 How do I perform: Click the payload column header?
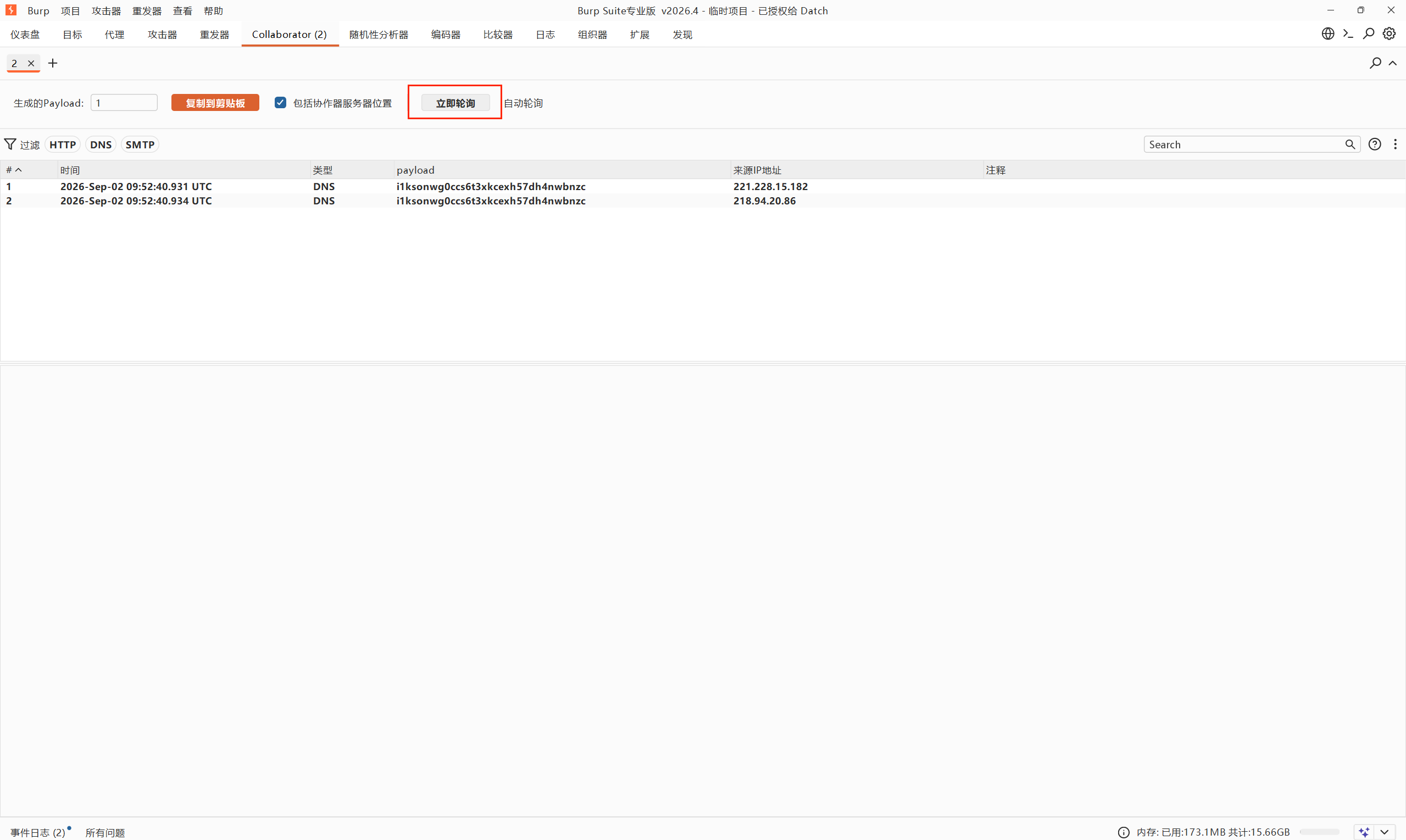(x=562, y=170)
